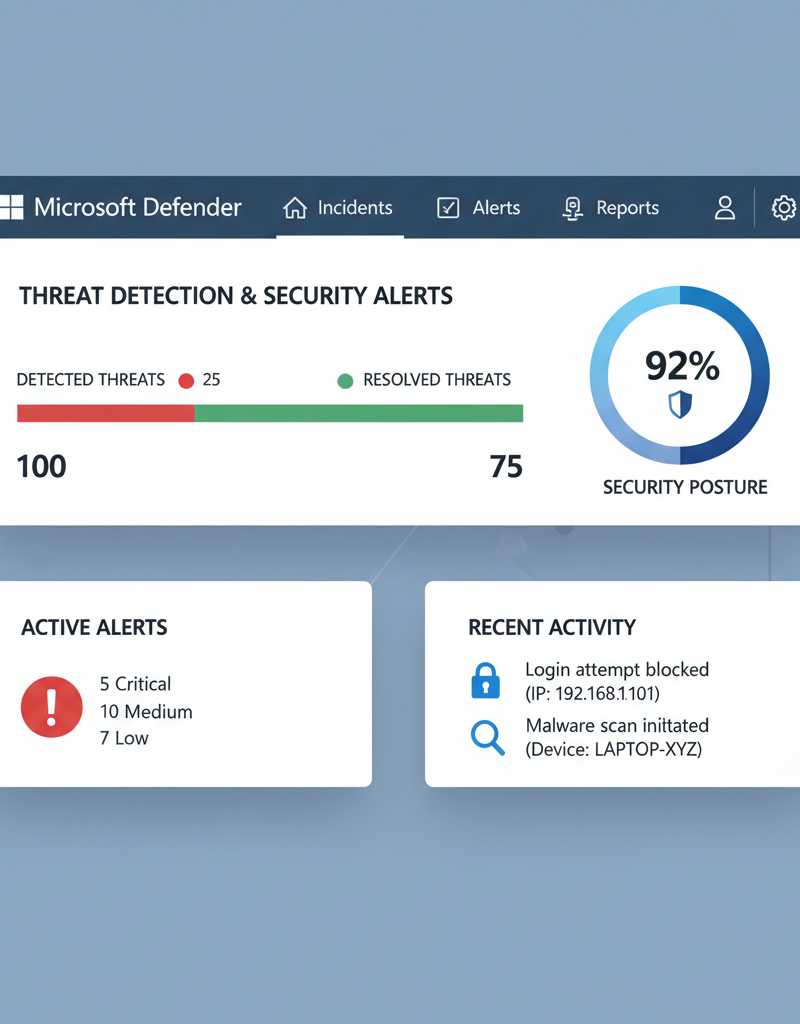
Task: Click the large 100 total value
Action: (x=41, y=466)
